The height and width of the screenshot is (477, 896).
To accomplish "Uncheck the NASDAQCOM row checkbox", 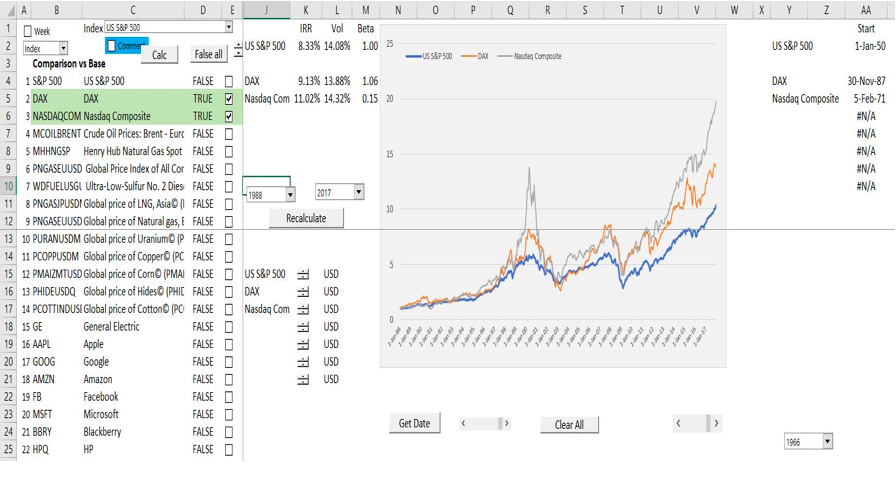I will 229,117.
